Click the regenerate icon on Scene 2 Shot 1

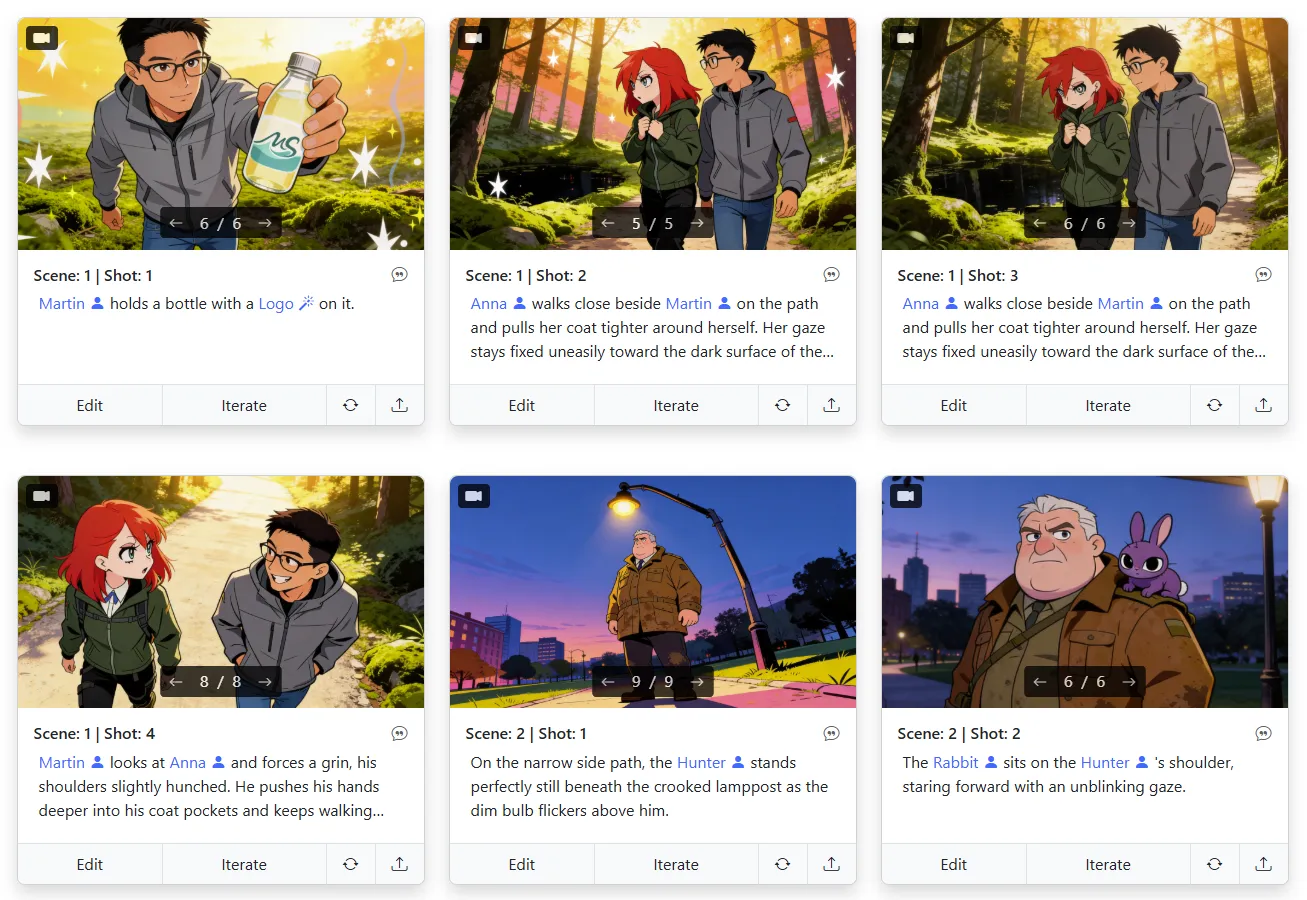click(782, 864)
